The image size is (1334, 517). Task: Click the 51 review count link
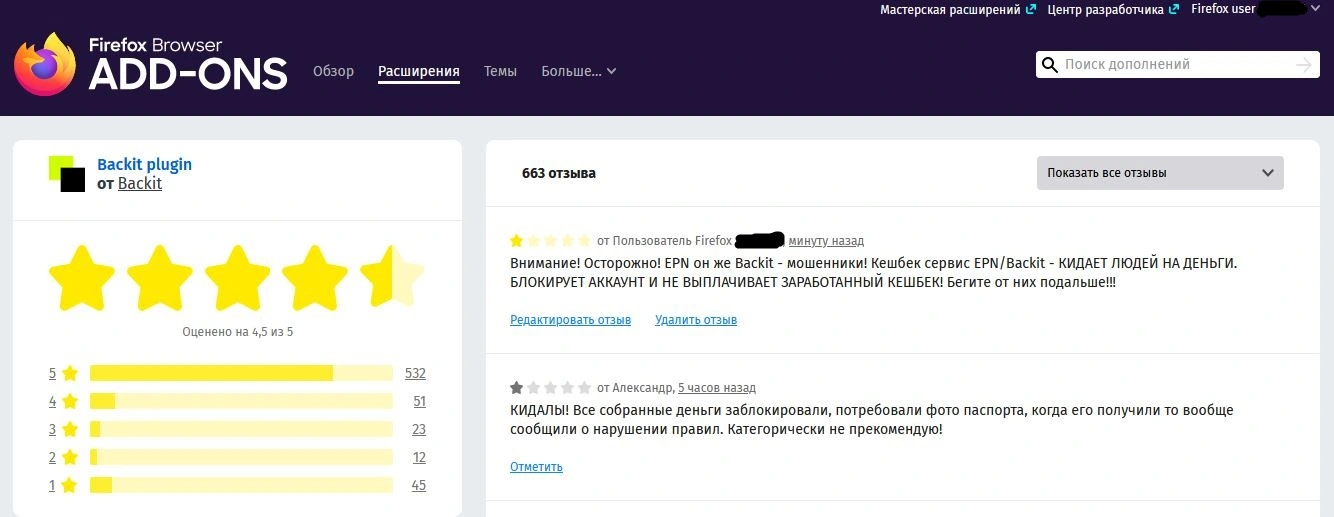tap(419, 401)
